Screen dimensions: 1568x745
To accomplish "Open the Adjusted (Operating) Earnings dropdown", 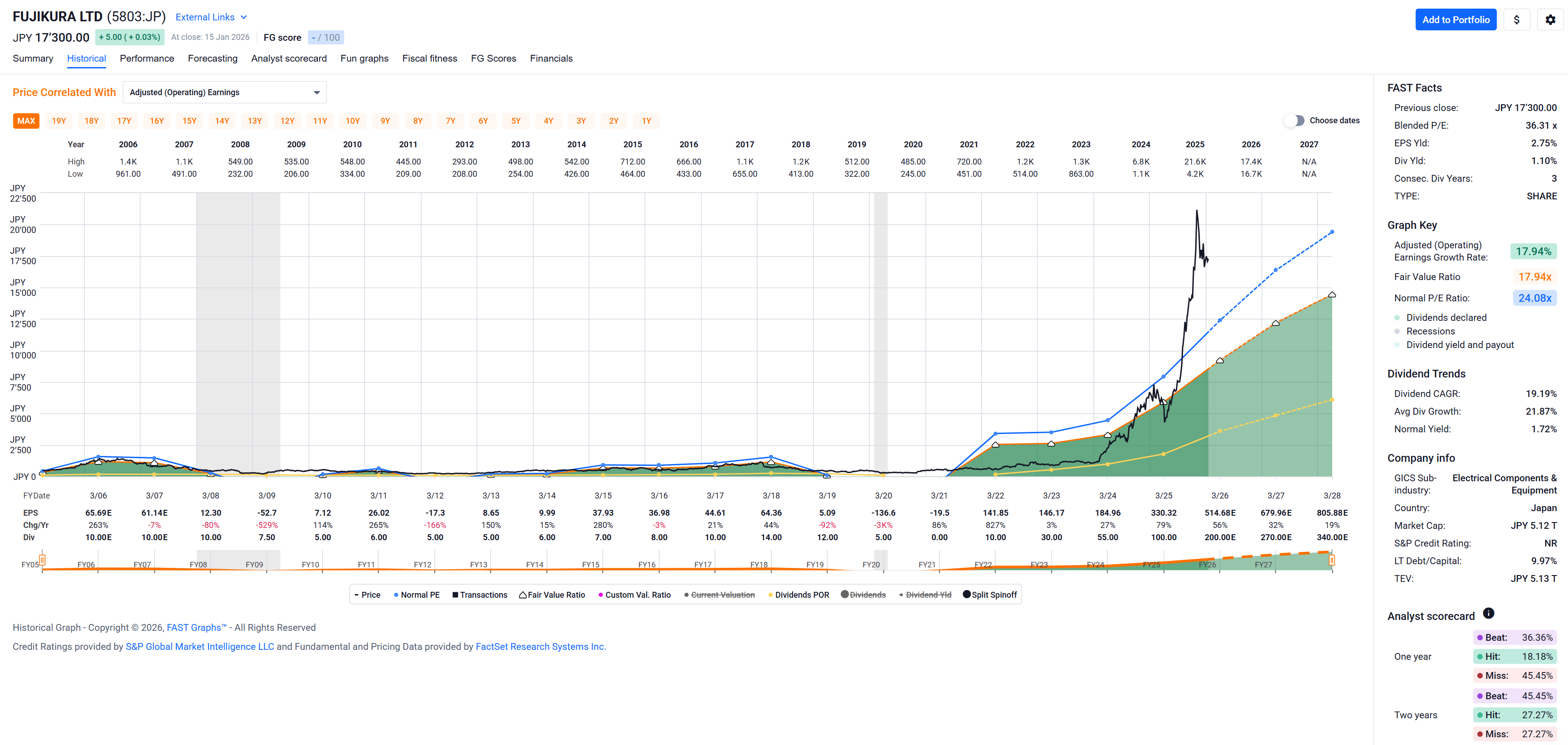I will pyautogui.click(x=224, y=92).
